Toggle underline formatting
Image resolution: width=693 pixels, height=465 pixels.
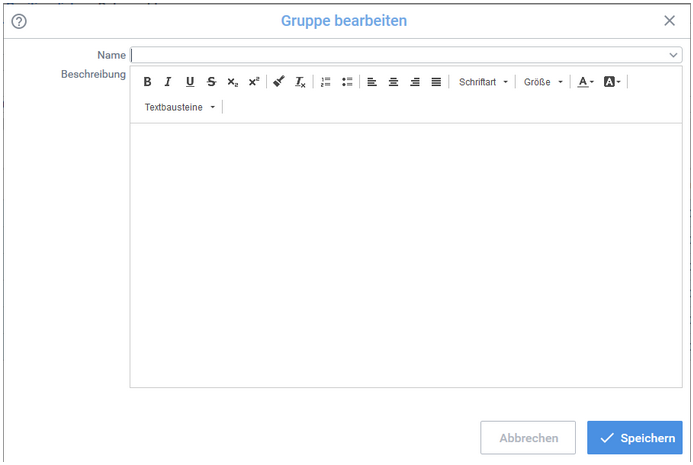point(190,82)
